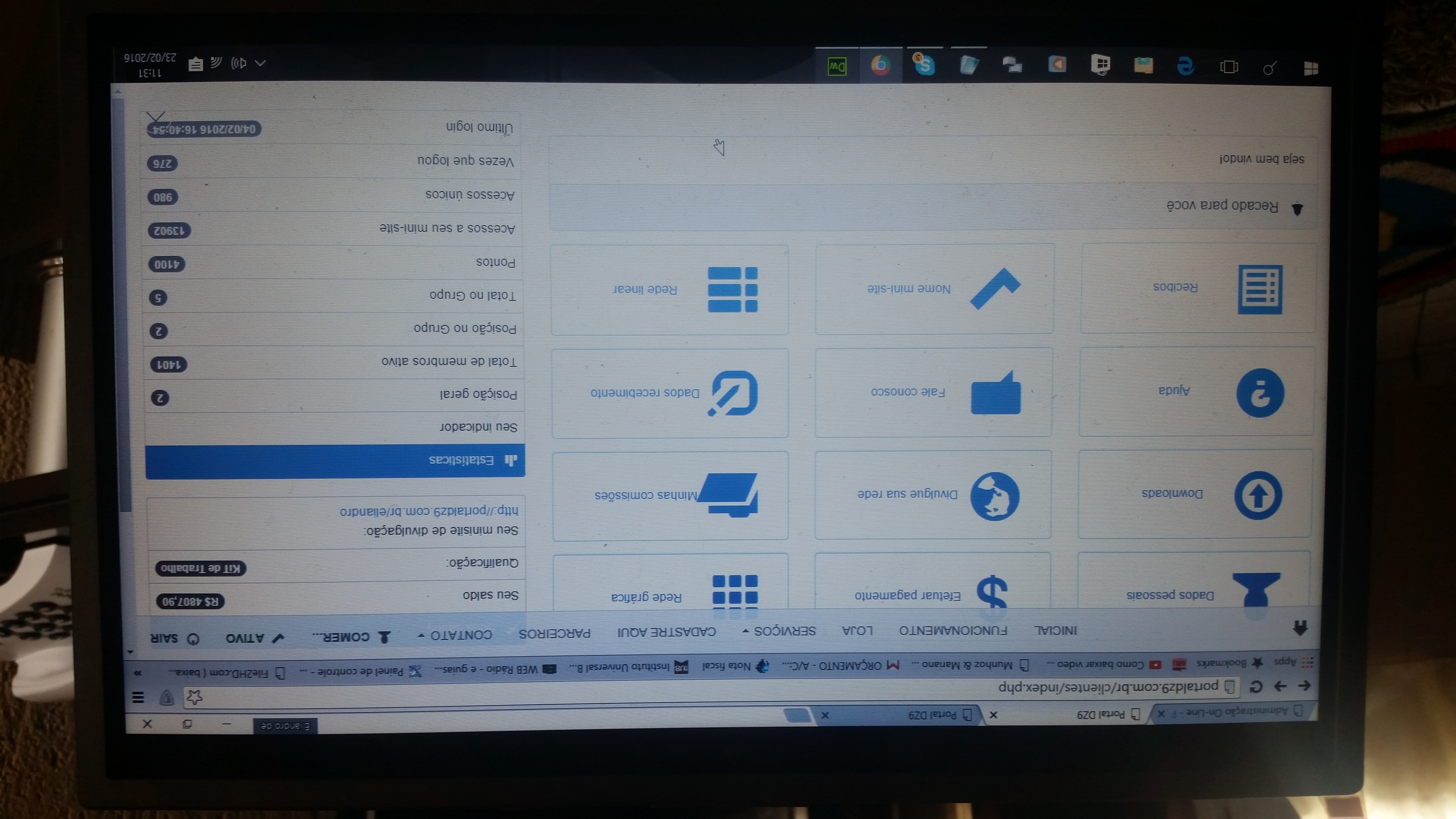Viewport: 1456px width, 819px height.
Task: Click the Downloads arrow circle icon
Action: pyautogui.click(x=1258, y=495)
